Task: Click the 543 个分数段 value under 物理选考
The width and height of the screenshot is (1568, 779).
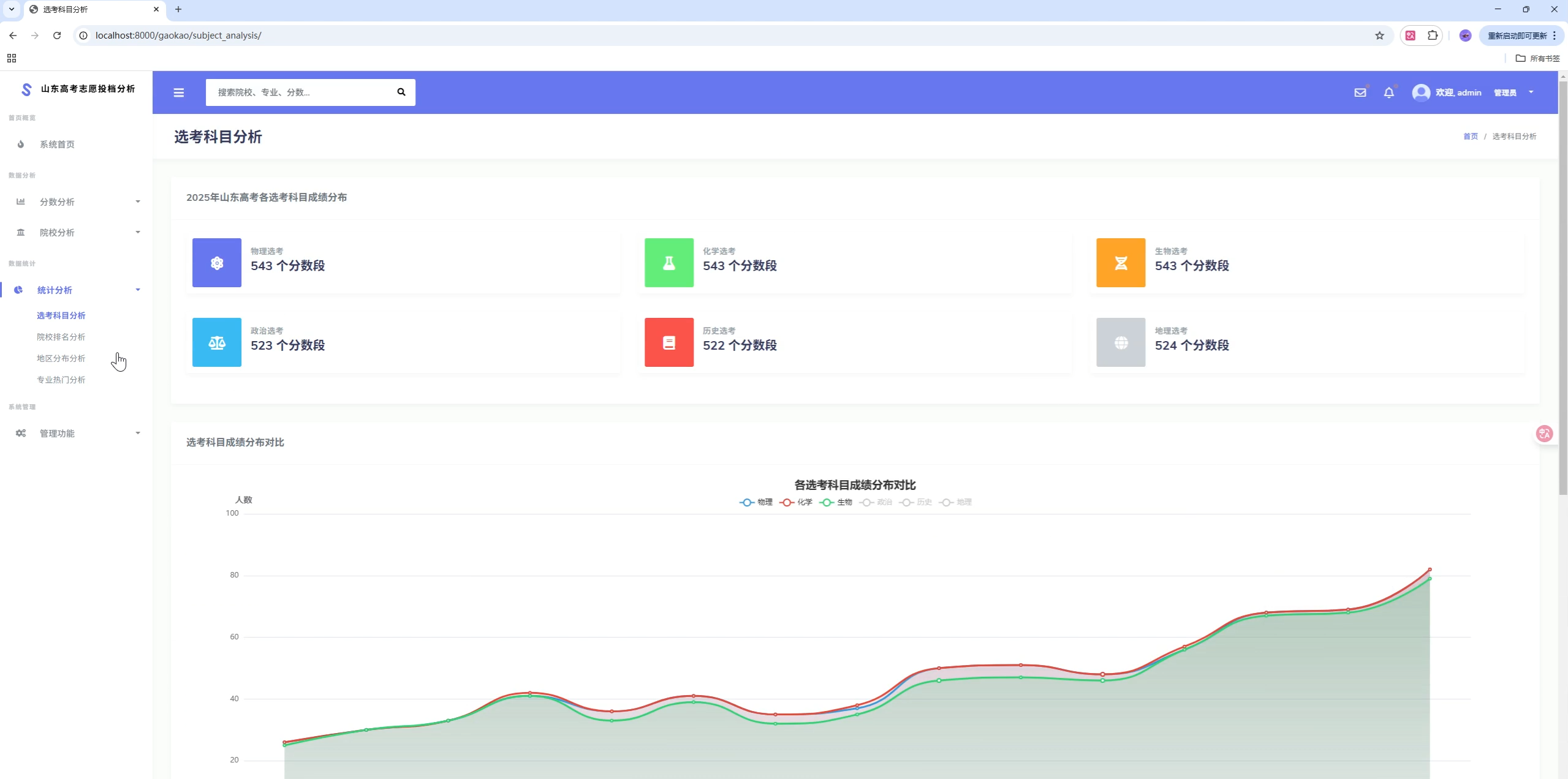Action: tap(288, 266)
